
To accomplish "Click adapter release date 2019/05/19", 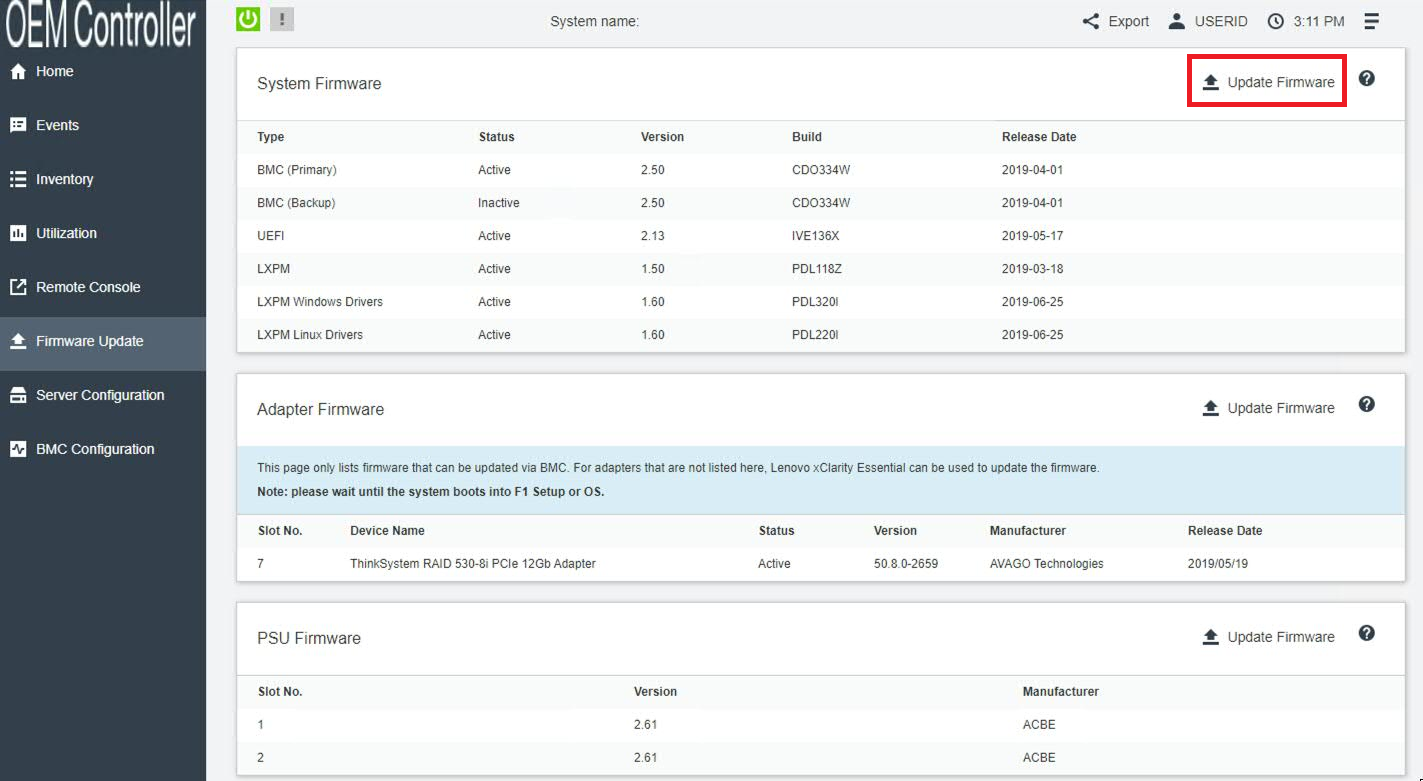I will click(x=1218, y=564).
